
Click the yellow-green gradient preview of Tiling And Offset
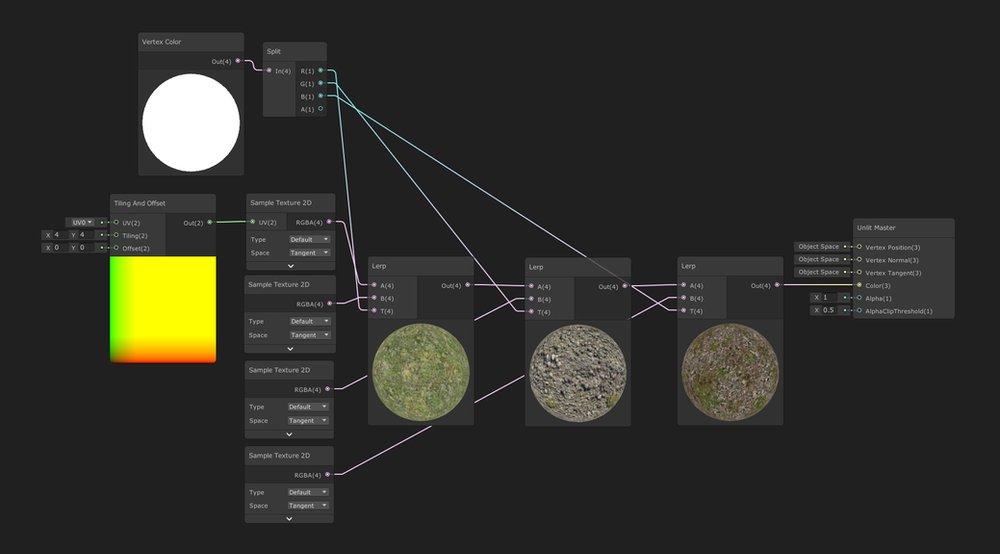pyautogui.click(x=163, y=309)
